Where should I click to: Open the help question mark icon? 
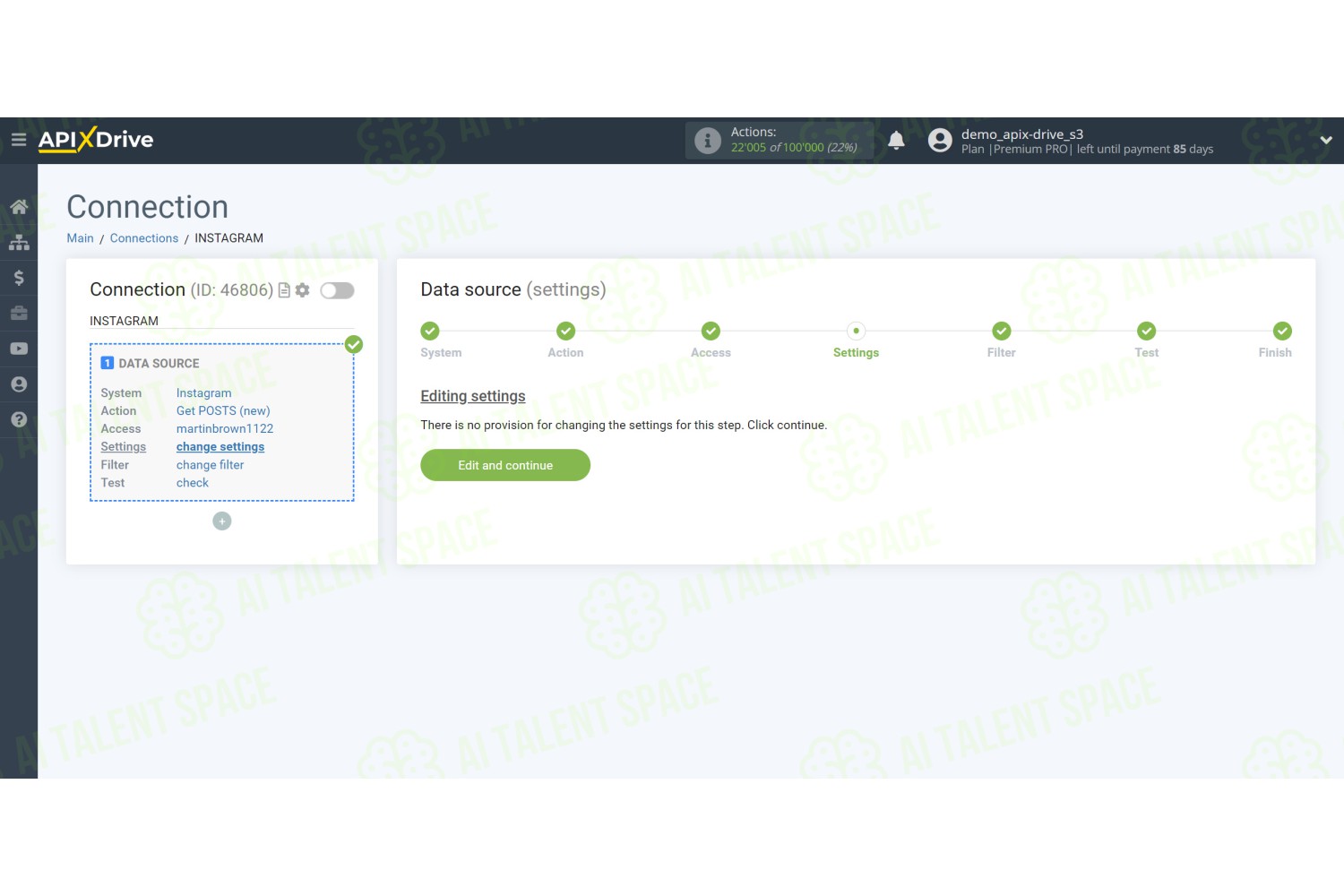click(x=19, y=419)
